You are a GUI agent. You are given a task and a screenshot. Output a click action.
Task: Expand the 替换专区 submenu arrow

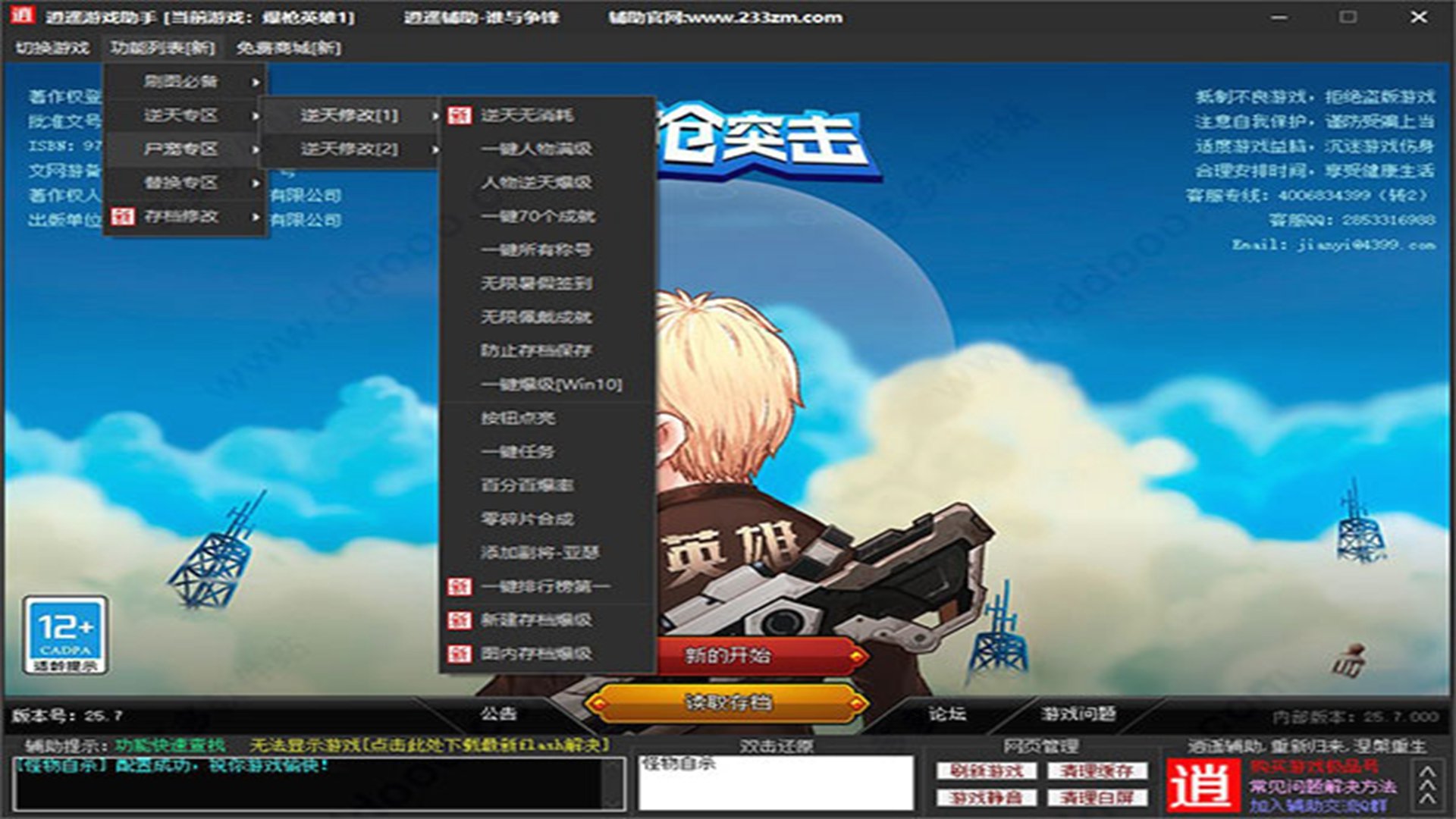[256, 183]
